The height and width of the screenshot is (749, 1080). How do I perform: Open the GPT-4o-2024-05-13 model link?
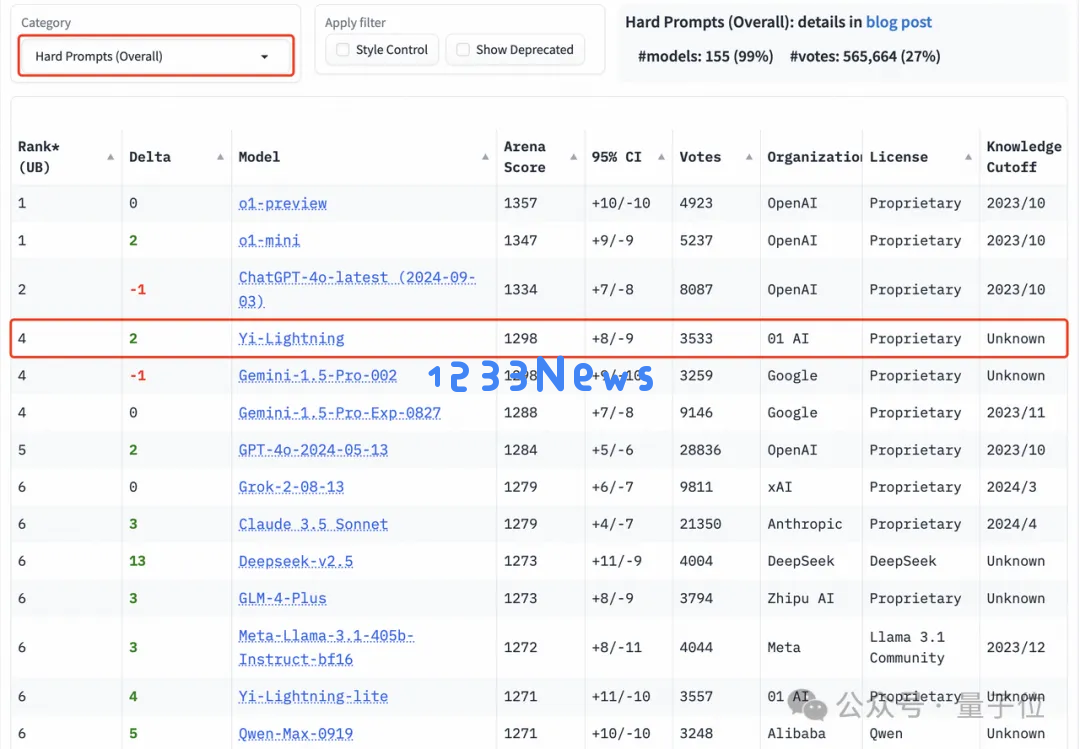[313, 450]
